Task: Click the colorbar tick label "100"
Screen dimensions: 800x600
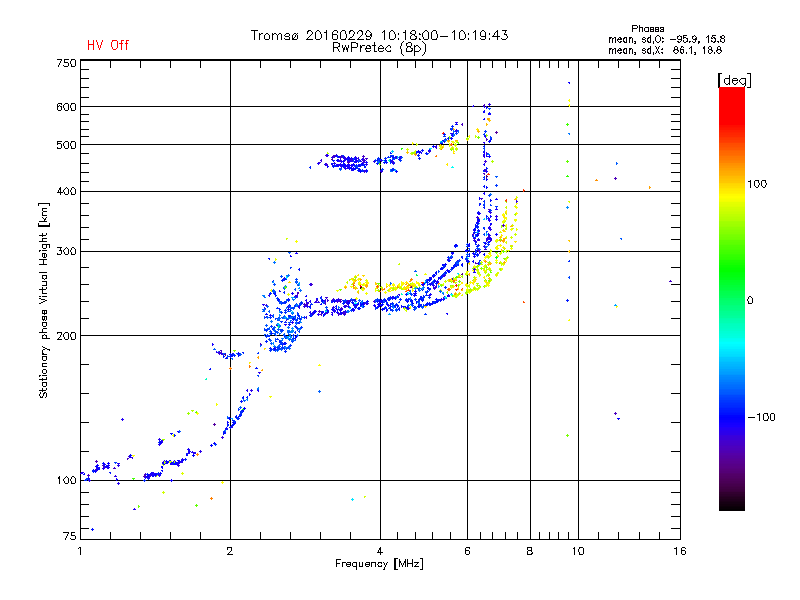Action: click(757, 184)
